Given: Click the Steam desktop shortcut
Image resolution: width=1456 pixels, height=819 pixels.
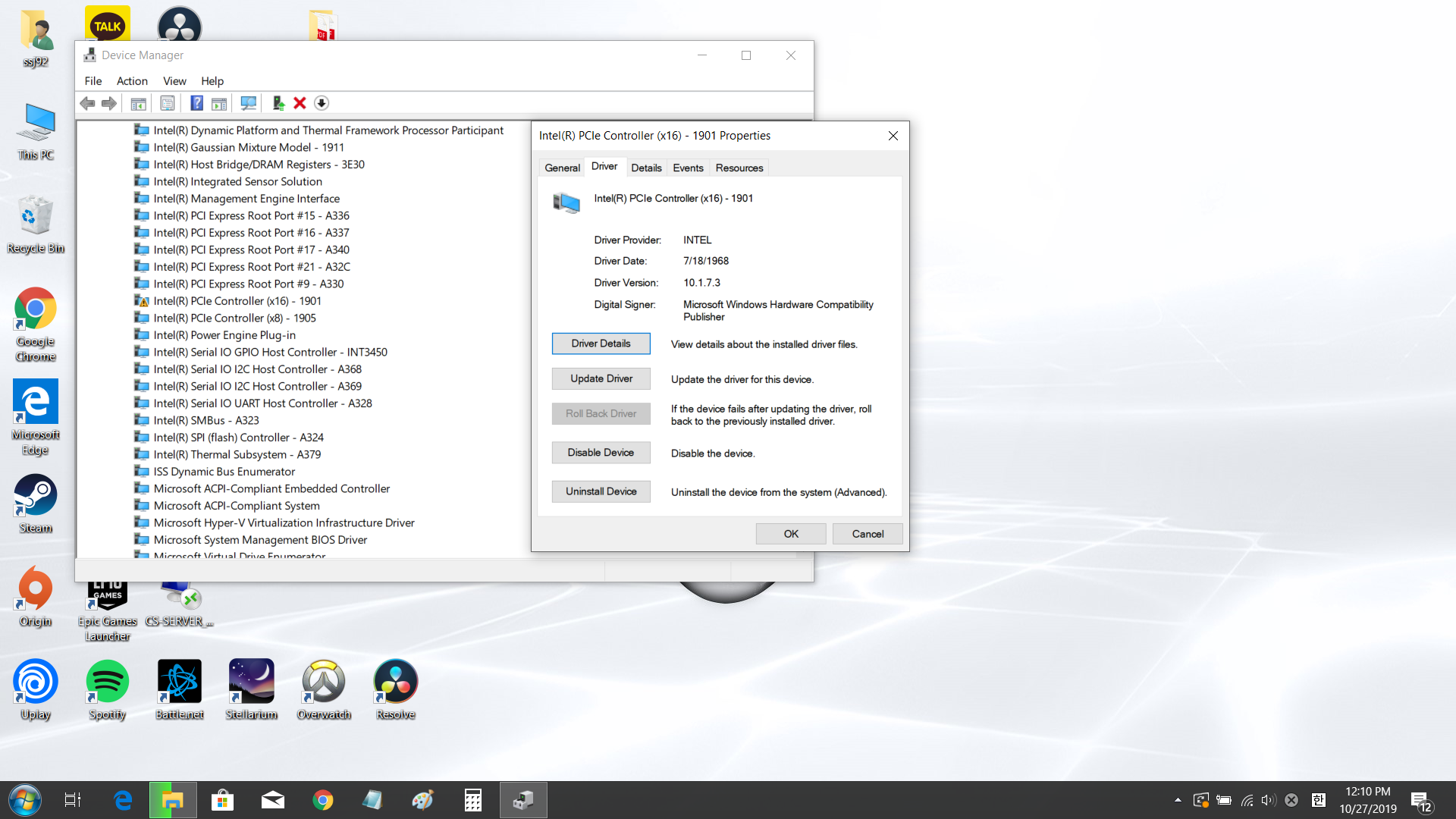Looking at the screenshot, I should 36,504.
